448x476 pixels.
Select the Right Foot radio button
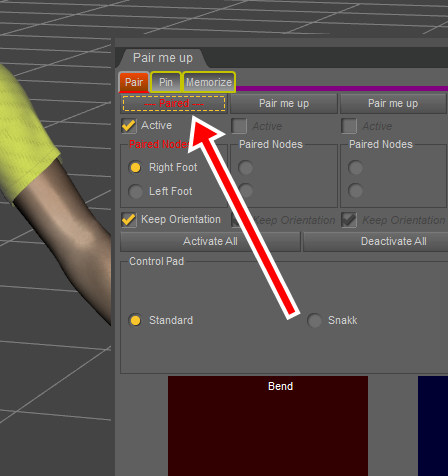click(135, 167)
